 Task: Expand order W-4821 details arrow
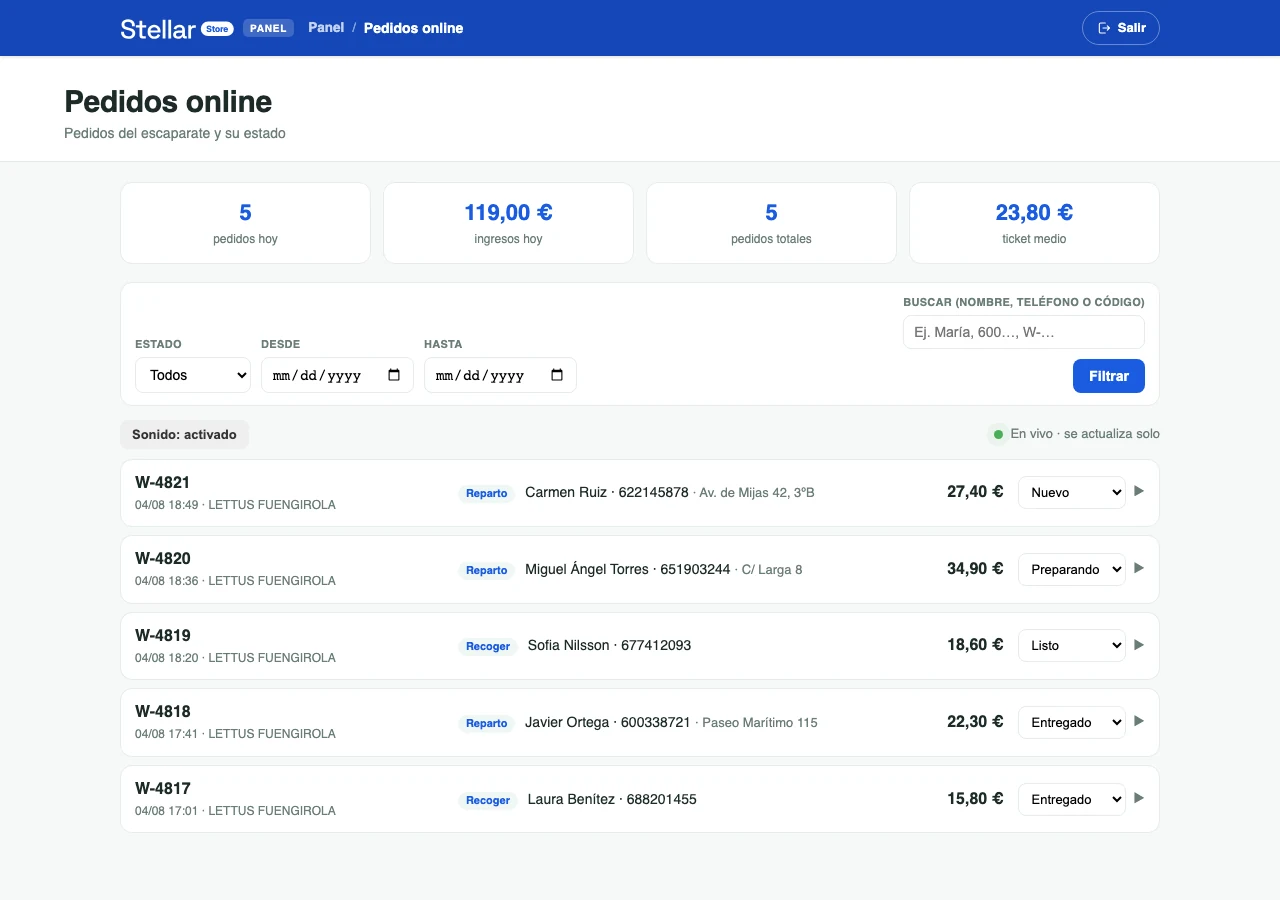pos(1138,491)
